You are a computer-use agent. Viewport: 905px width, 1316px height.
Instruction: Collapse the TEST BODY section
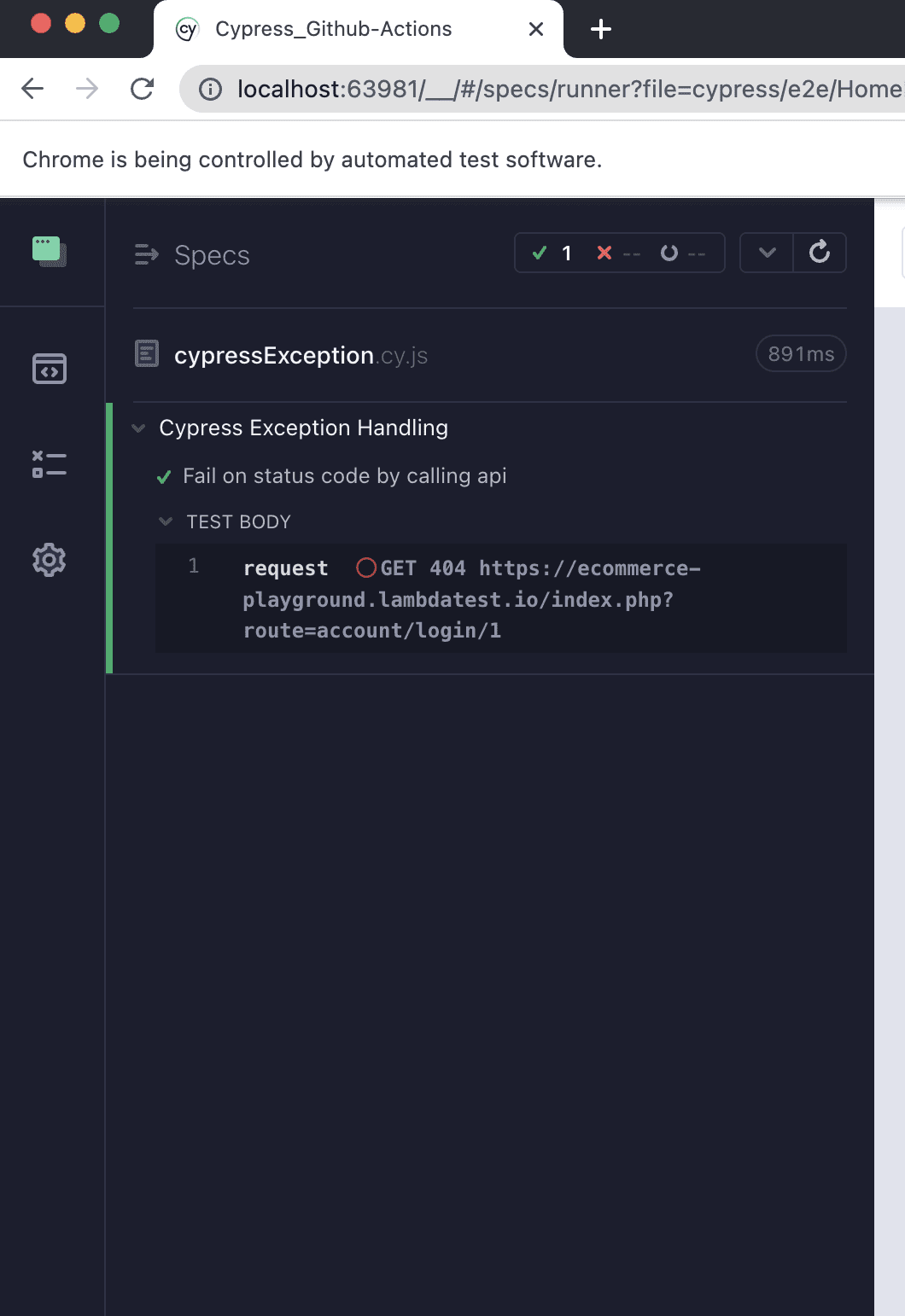pos(166,521)
